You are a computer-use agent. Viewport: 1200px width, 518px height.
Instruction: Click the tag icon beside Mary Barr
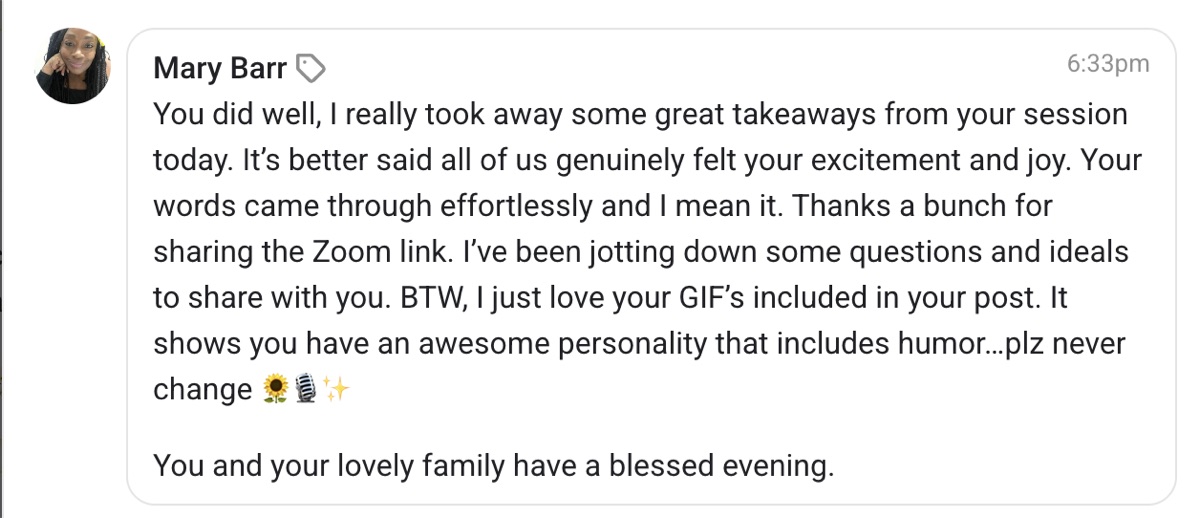pos(311,68)
